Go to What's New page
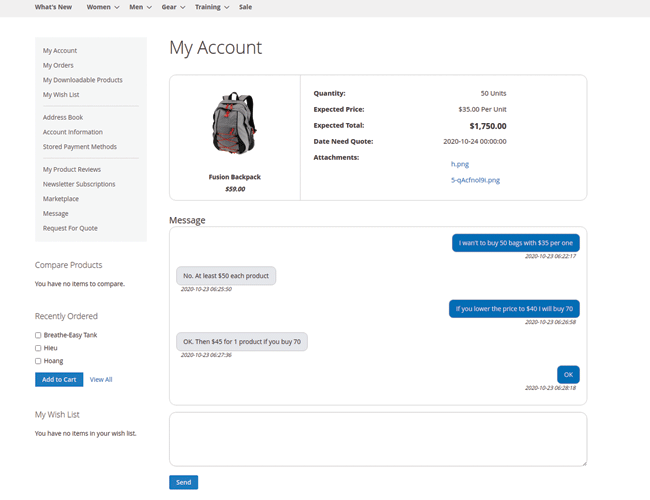Screen dimensions: 650x500 coord(53,7)
